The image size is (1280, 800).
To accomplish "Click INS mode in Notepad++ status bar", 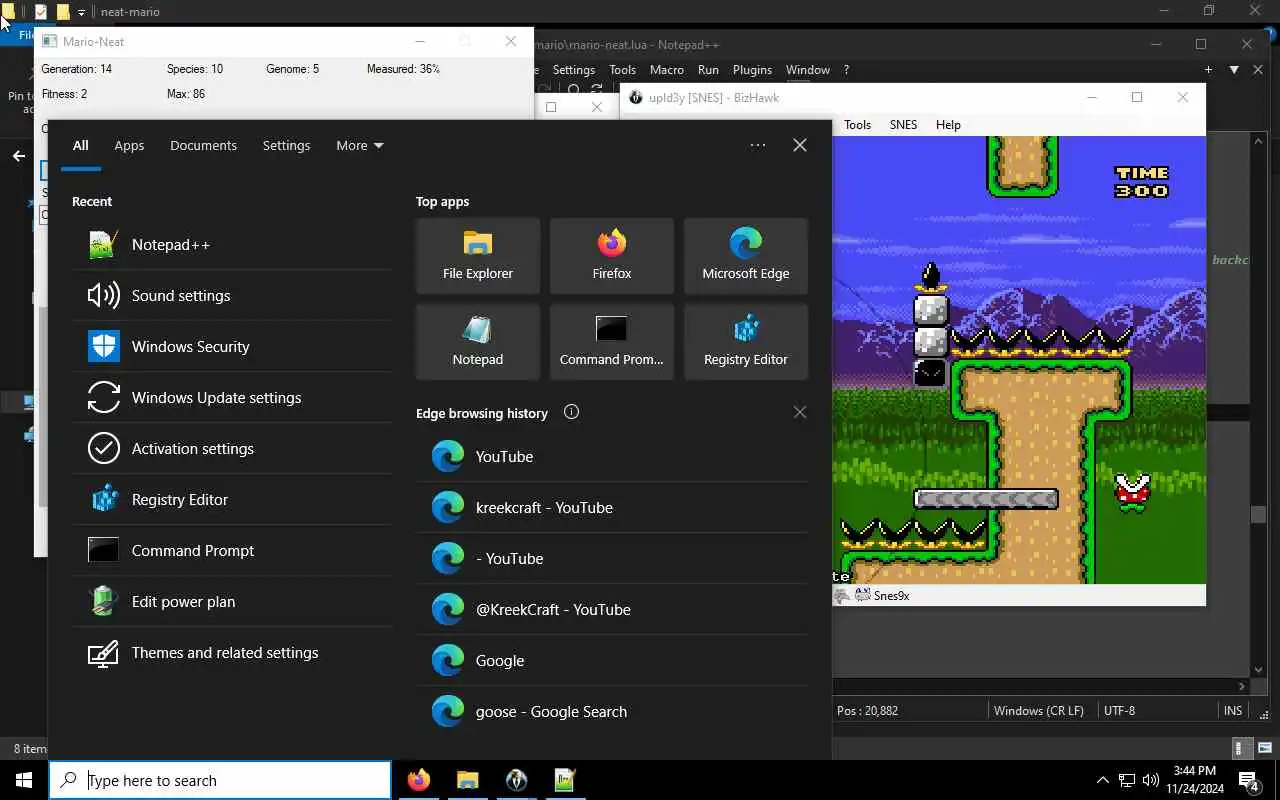I will pyautogui.click(x=1233, y=711).
